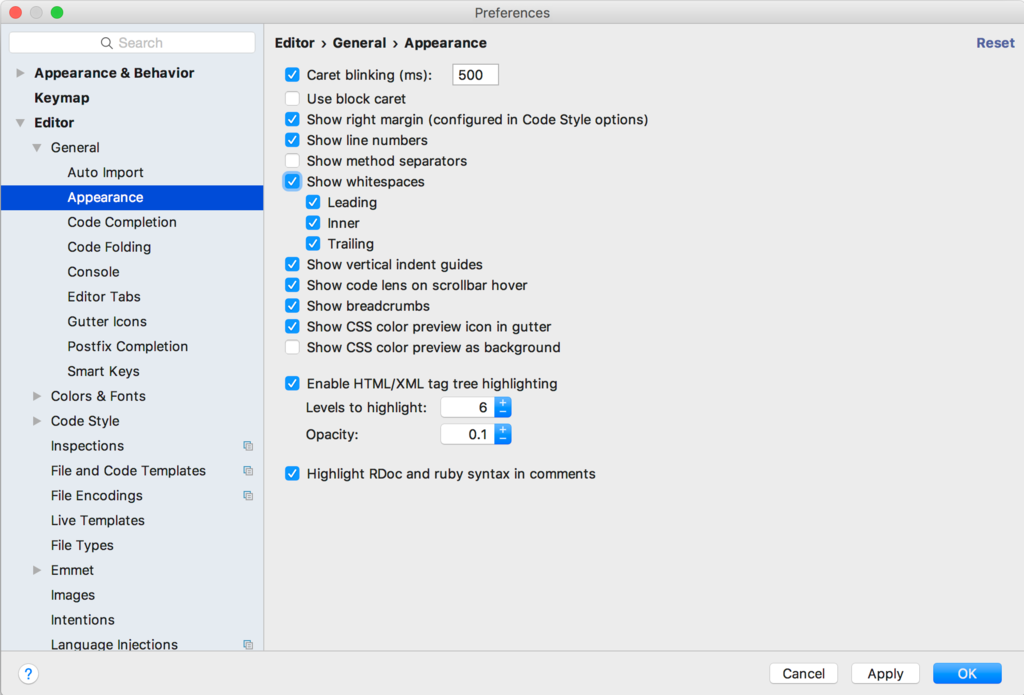The height and width of the screenshot is (695, 1024).
Task: Toggle Show method separators checkbox
Action: 292,161
